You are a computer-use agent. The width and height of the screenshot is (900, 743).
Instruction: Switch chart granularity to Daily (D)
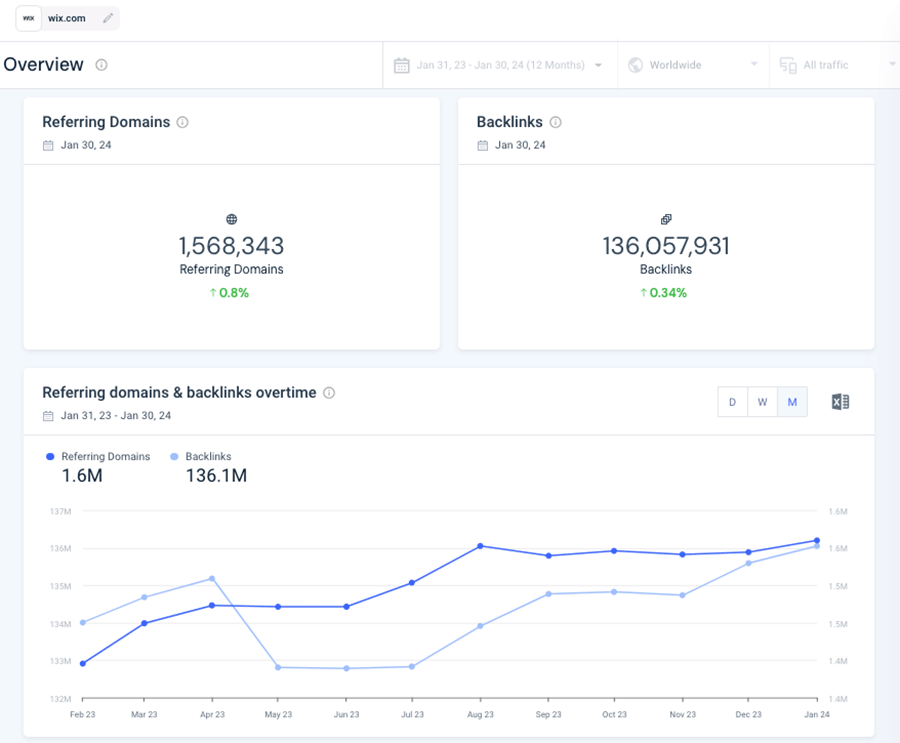tap(732, 402)
